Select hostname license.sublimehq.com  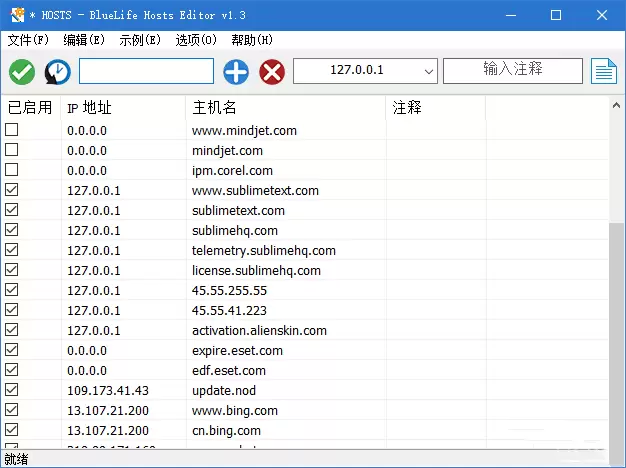point(256,270)
